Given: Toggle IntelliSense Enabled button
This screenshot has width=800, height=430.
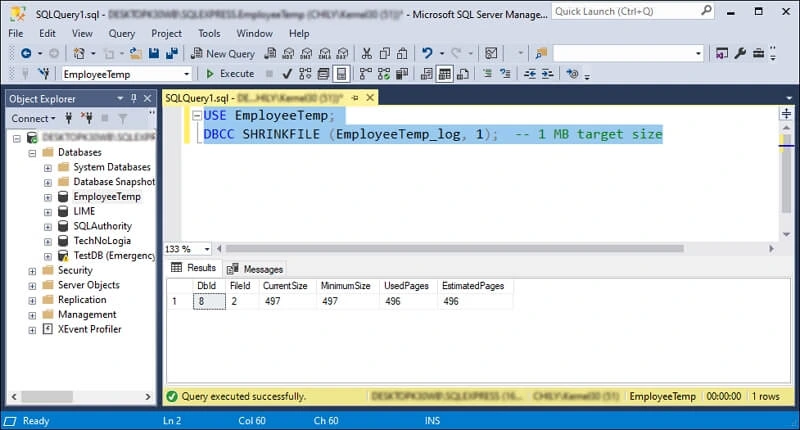Looking at the screenshot, I should (x=341, y=74).
